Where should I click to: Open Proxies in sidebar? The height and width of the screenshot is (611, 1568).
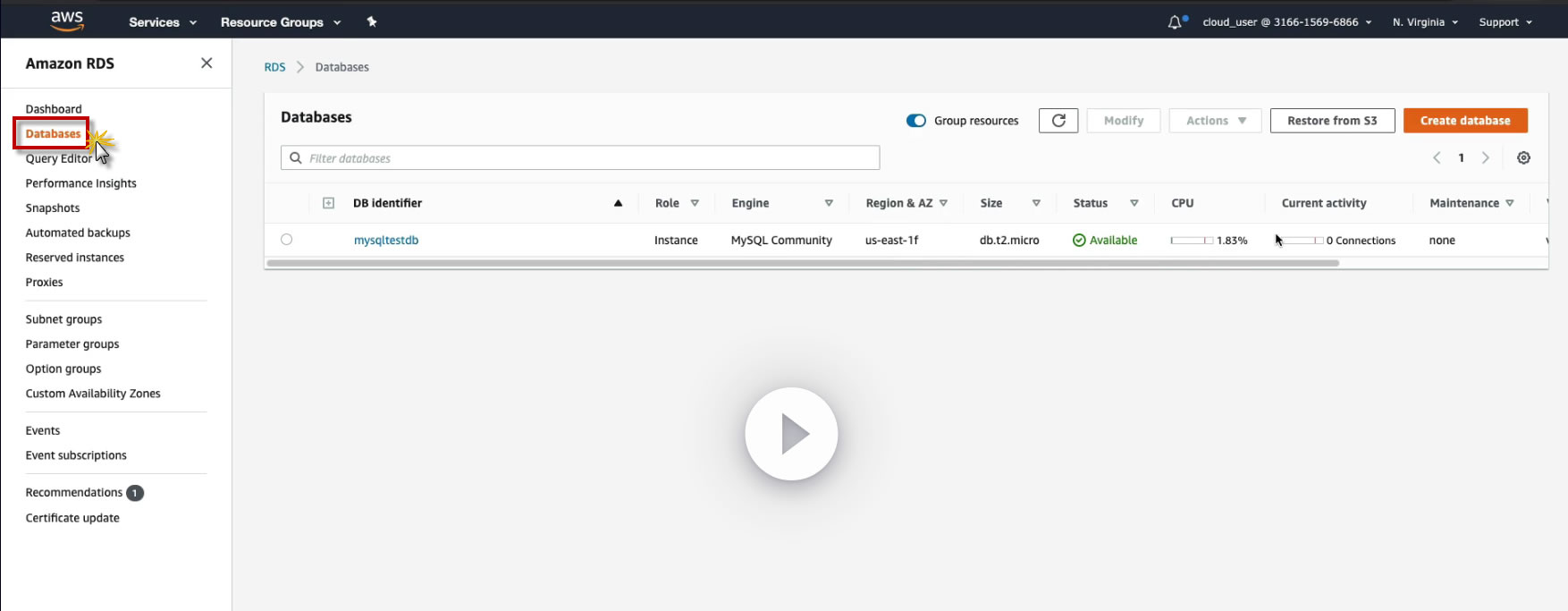pyautogui.click(x=44, y=283)
